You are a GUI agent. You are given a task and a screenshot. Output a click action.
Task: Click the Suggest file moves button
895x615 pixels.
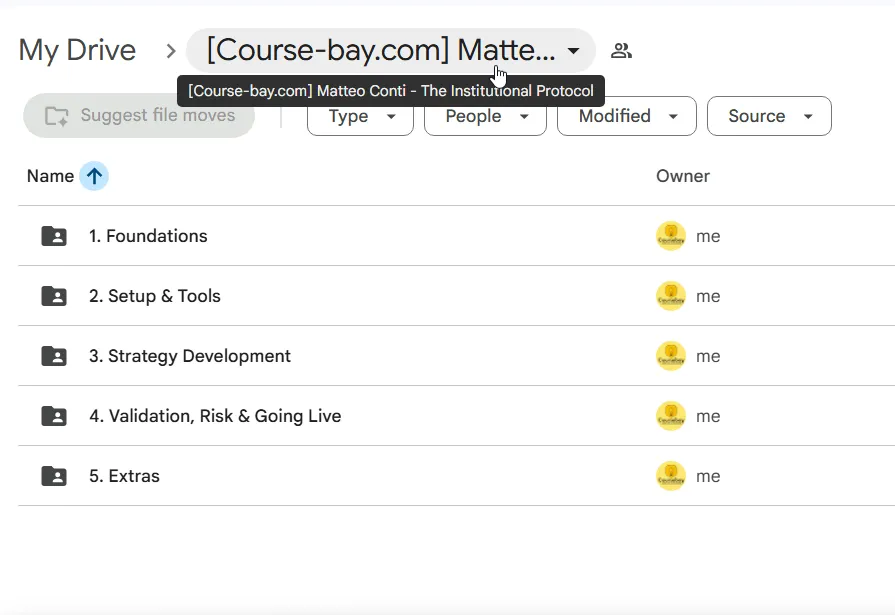(x=139, y=115)
